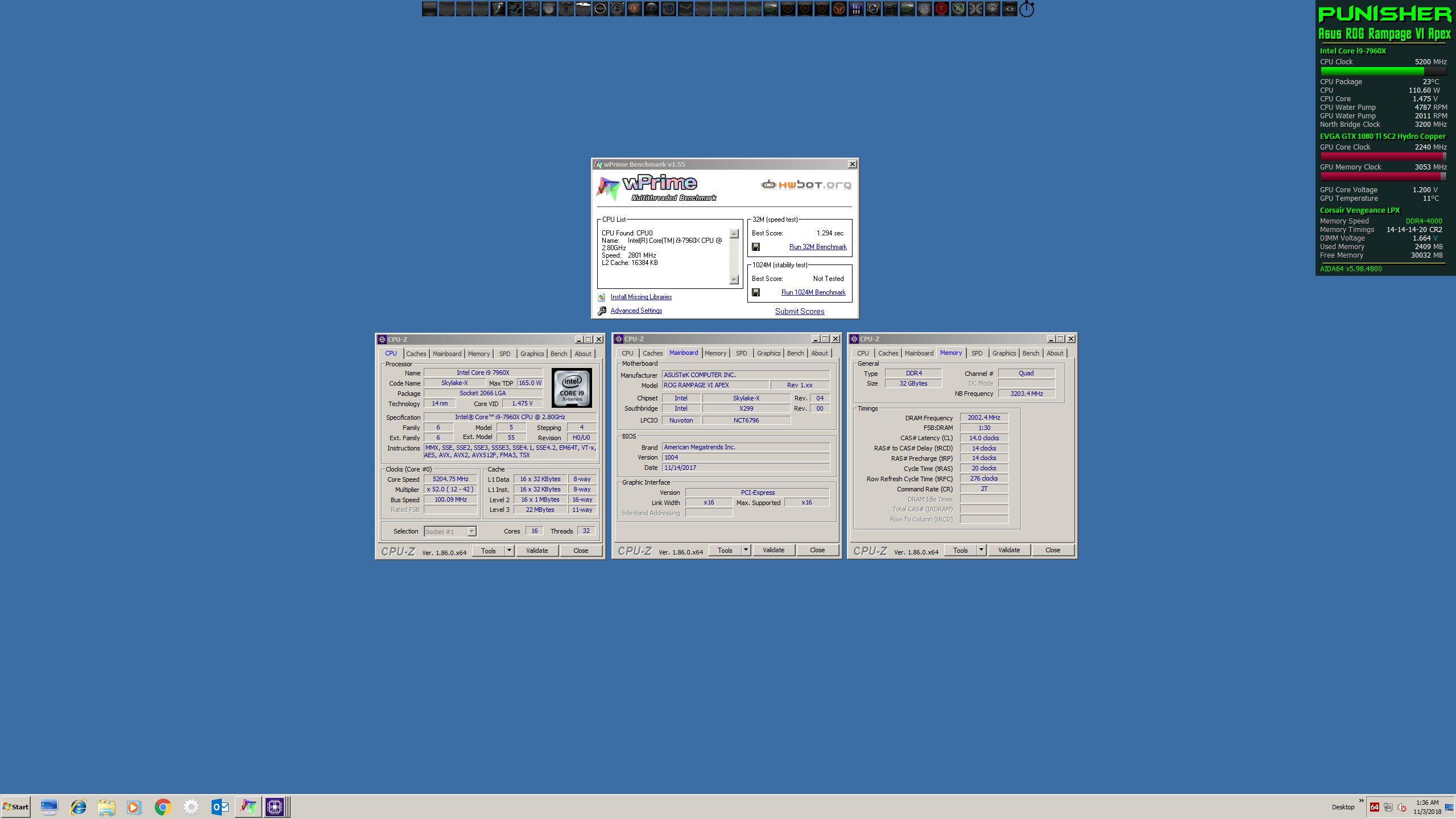Open Tools dropdown arrow in CPU-tab CPU-Z window
Viewport: 1456px width, 819px height.
509,551
